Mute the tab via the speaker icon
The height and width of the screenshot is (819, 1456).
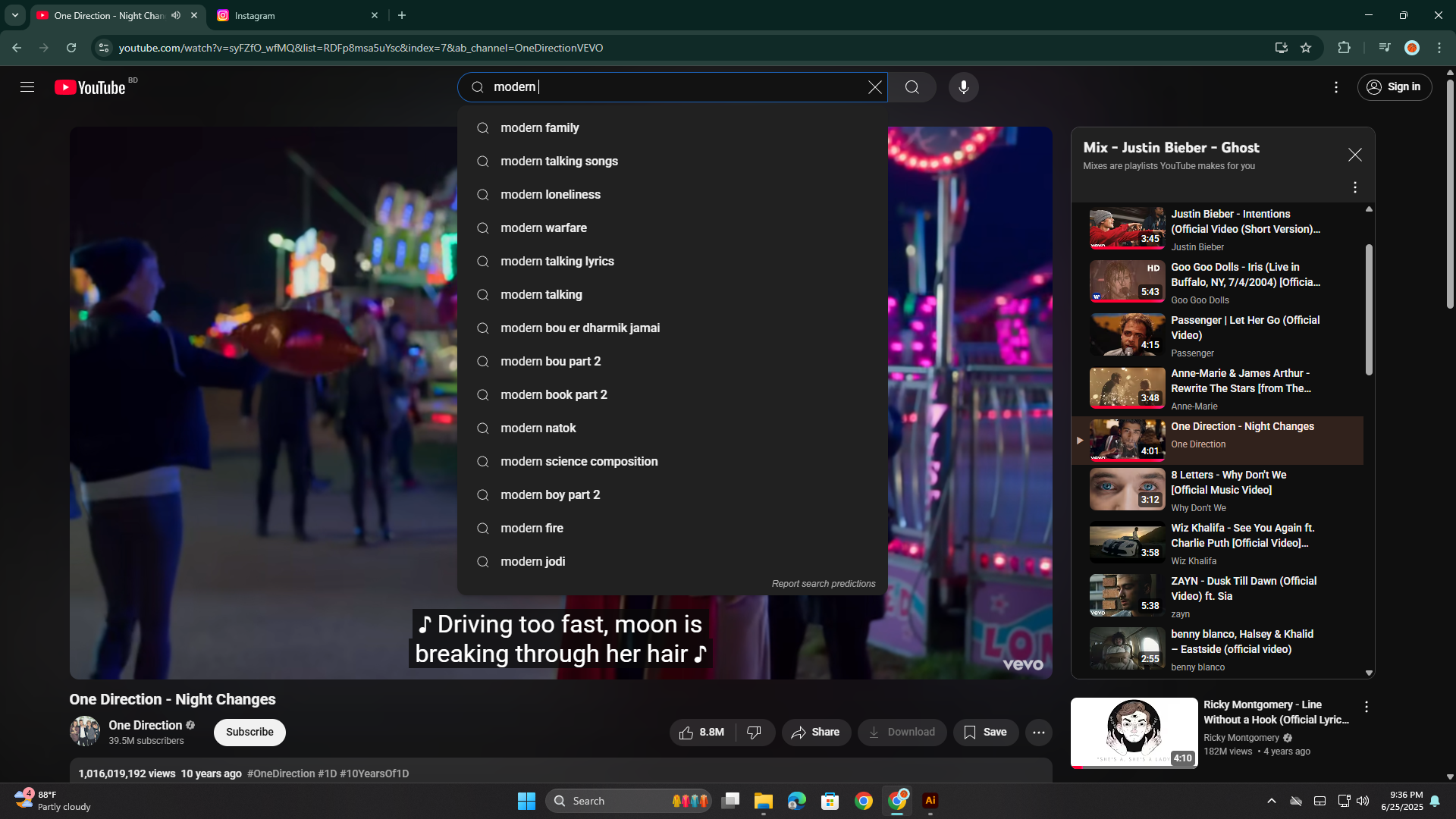click(176, 15)
